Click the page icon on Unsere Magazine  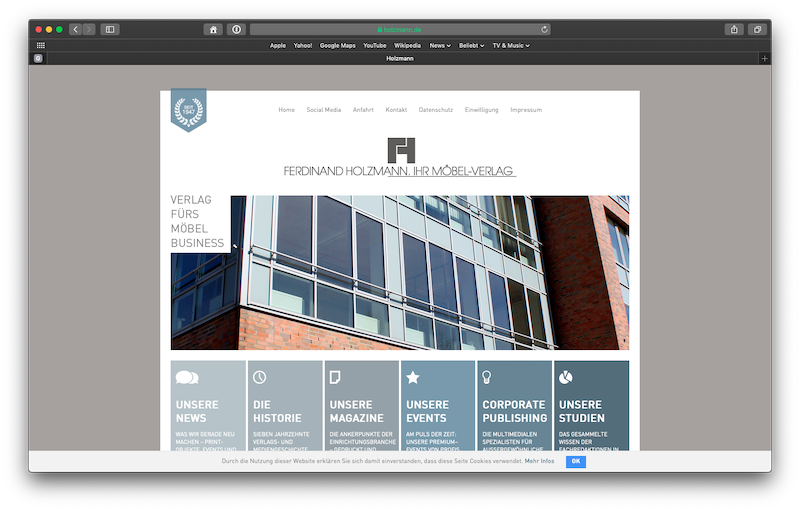tap(335, 377)
